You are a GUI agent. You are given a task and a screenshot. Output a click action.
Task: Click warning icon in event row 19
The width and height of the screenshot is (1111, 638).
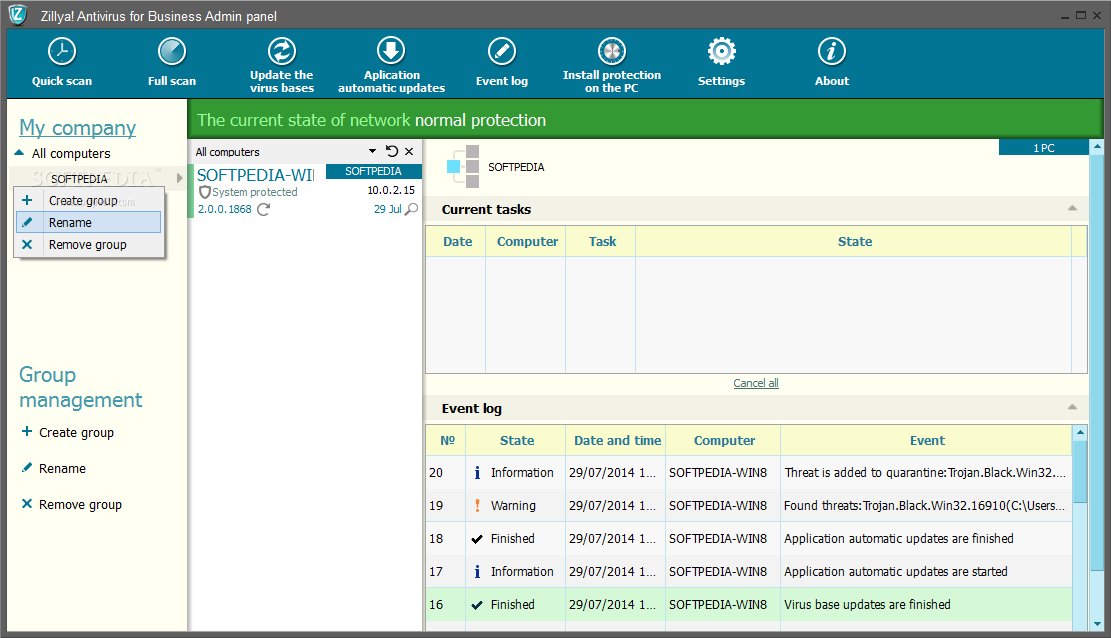(477, 505)
